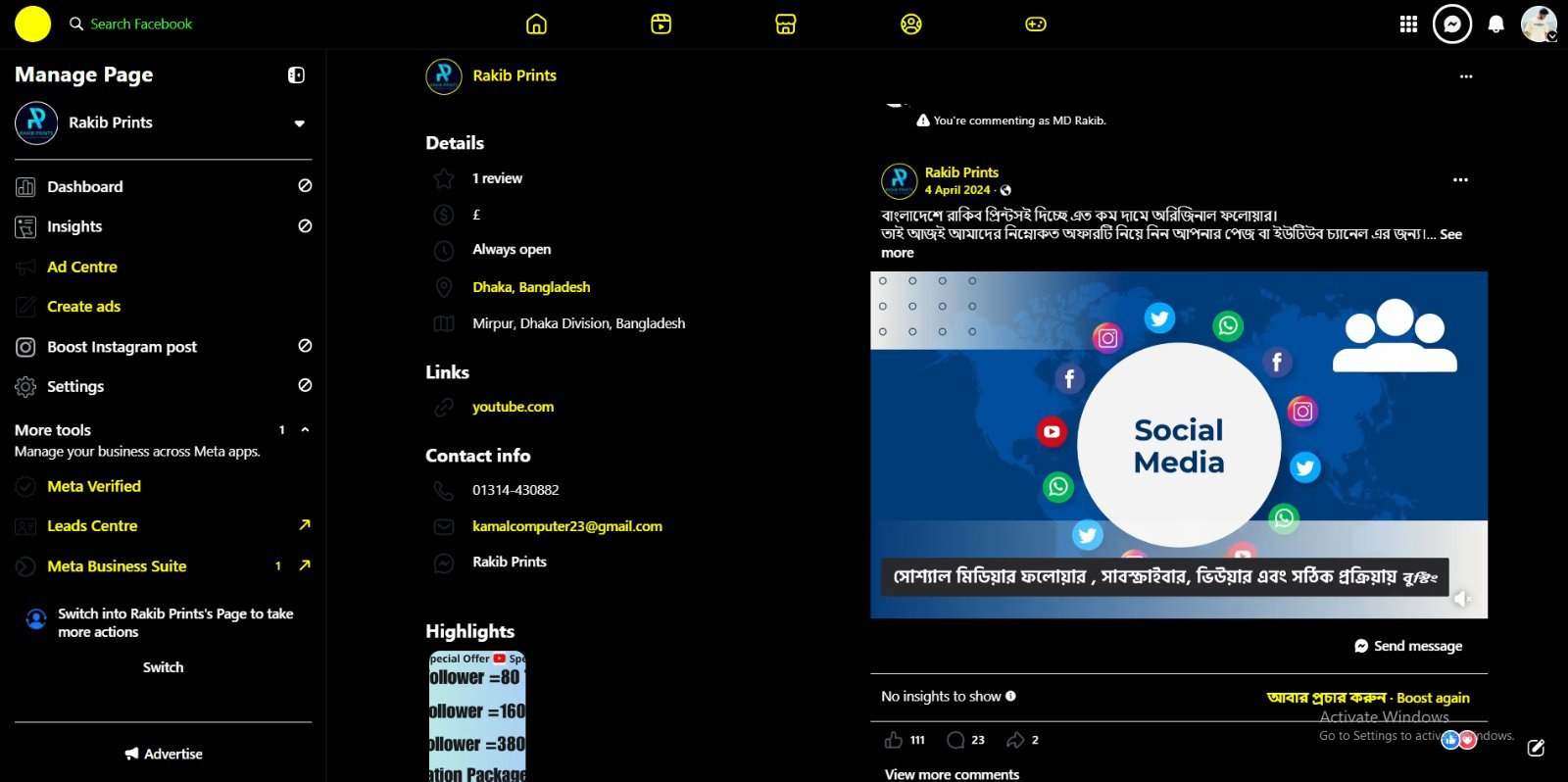The height and width of the screenshot is (782, 1568).
Task: Click the Switch button
Action: click(x=164, y=667)
